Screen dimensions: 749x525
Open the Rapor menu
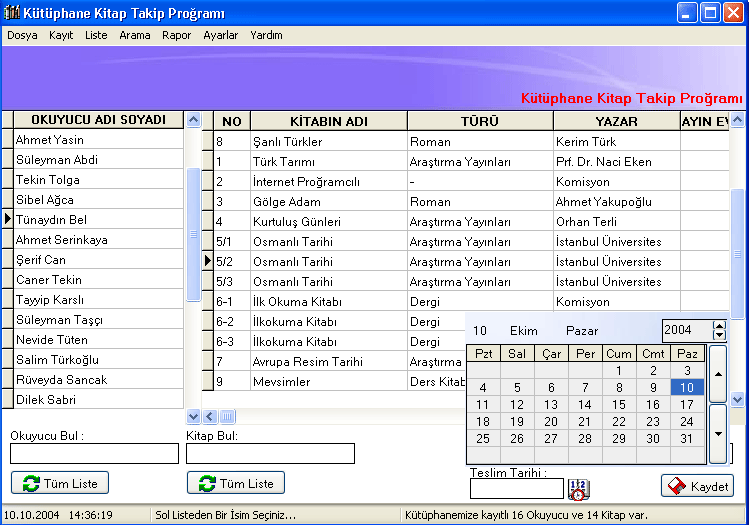176,35
